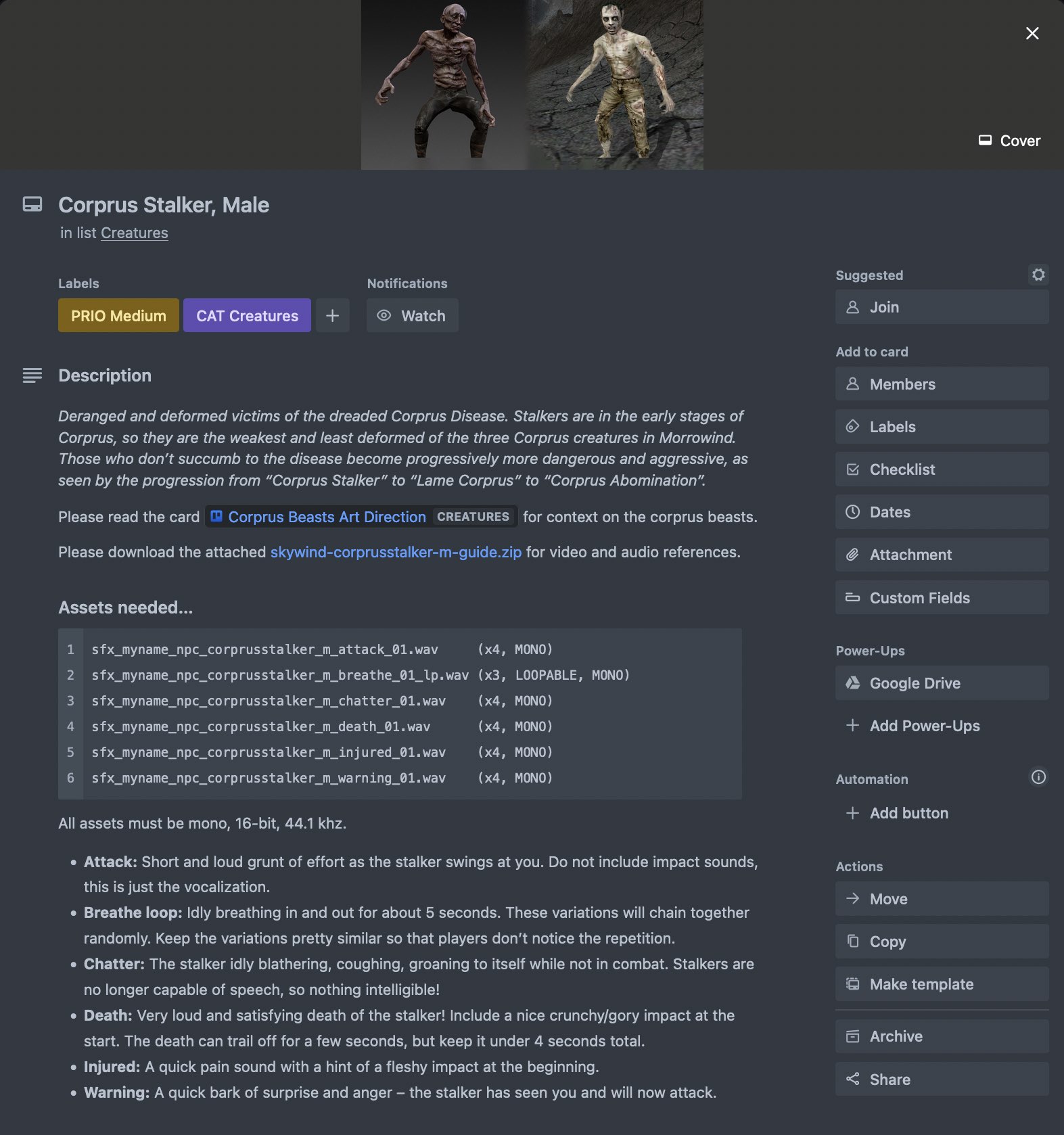The height and width of the screenshot is (1135, 1064).
Task: Add a Checklist to the card
Action: 942,469
